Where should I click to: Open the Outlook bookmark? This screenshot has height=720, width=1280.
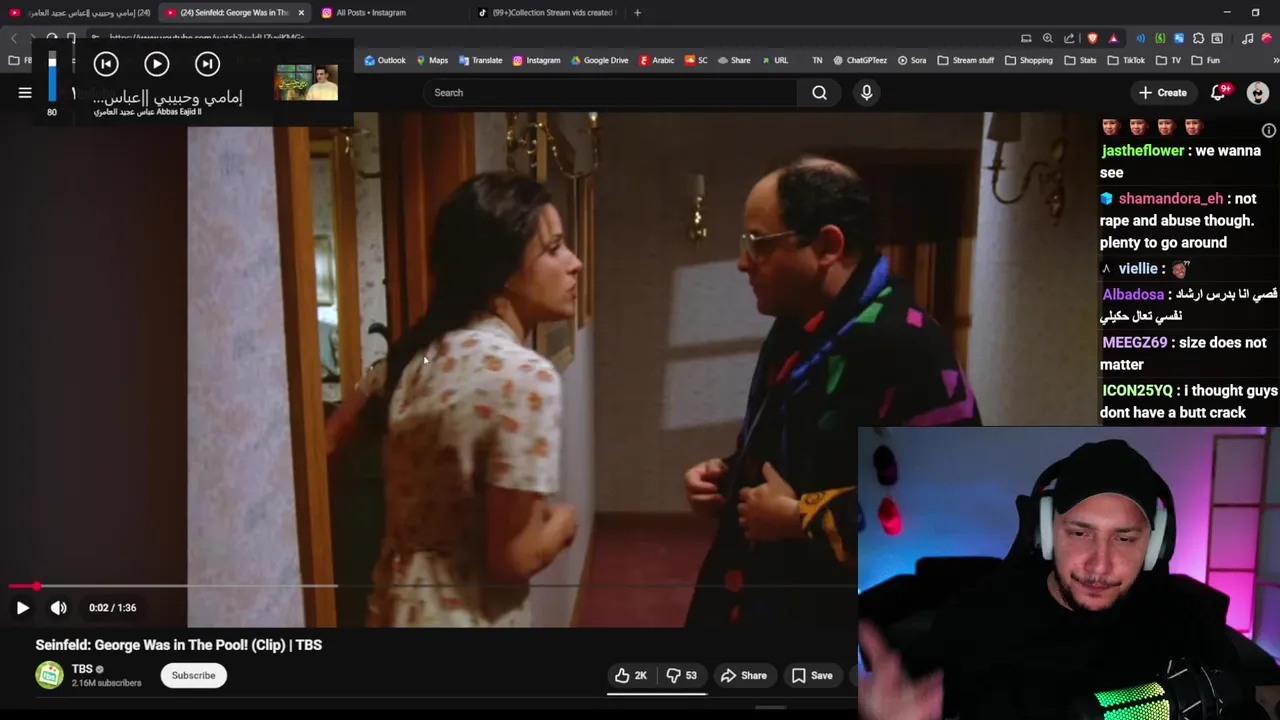coord(385,60)
